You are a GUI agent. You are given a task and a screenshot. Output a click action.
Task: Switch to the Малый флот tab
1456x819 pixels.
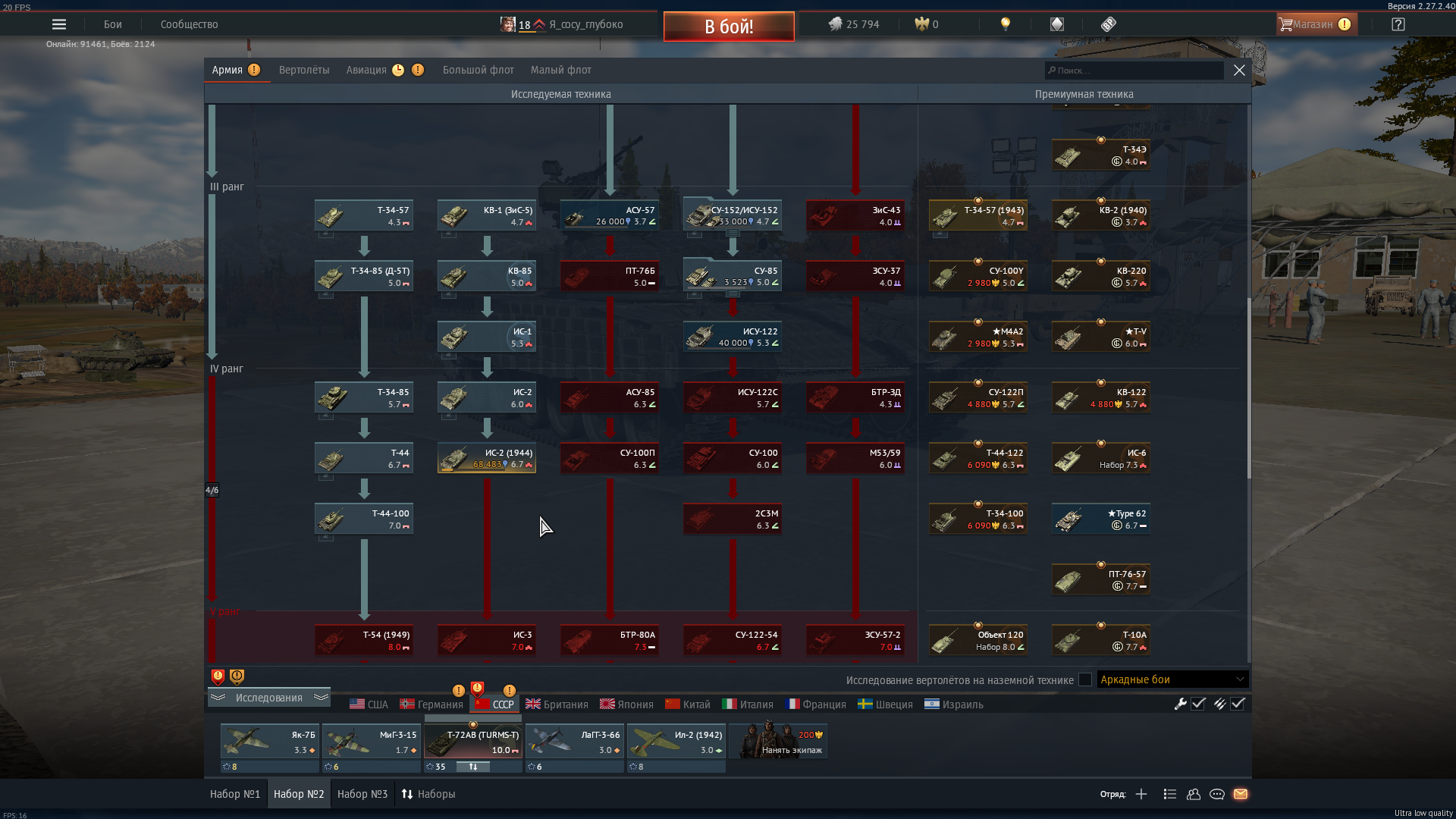click(x=561, y=70)
